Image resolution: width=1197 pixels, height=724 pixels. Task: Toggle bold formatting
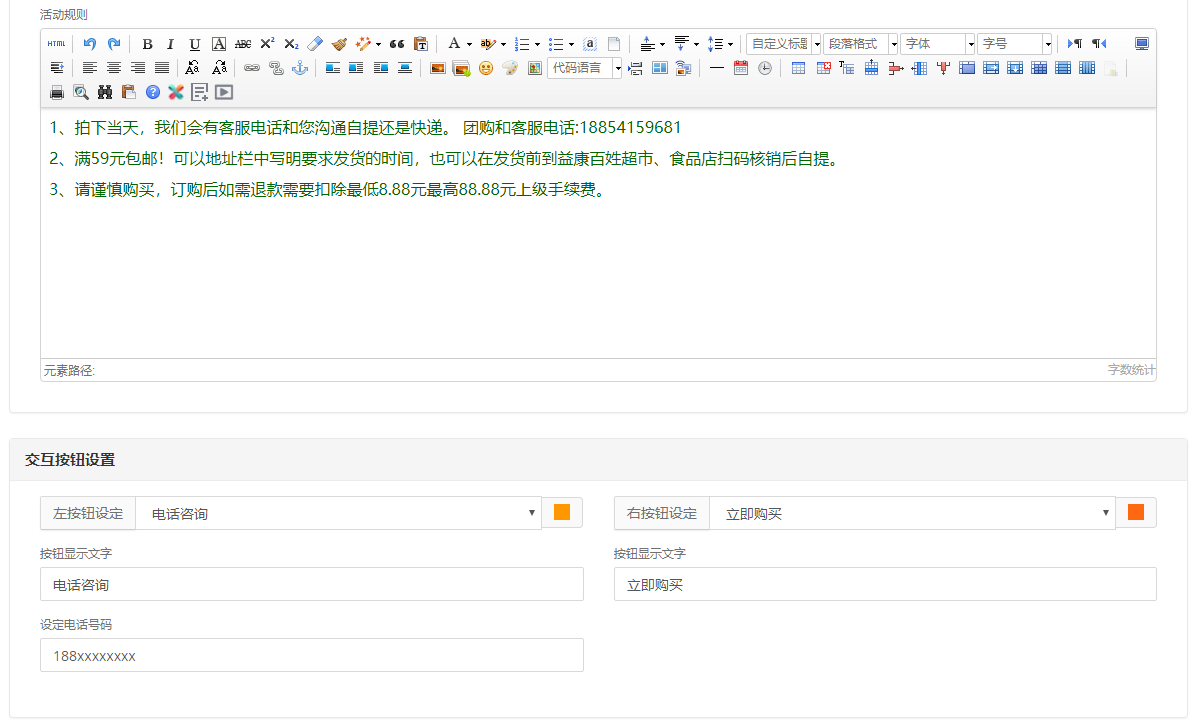[x=147, y=44]
